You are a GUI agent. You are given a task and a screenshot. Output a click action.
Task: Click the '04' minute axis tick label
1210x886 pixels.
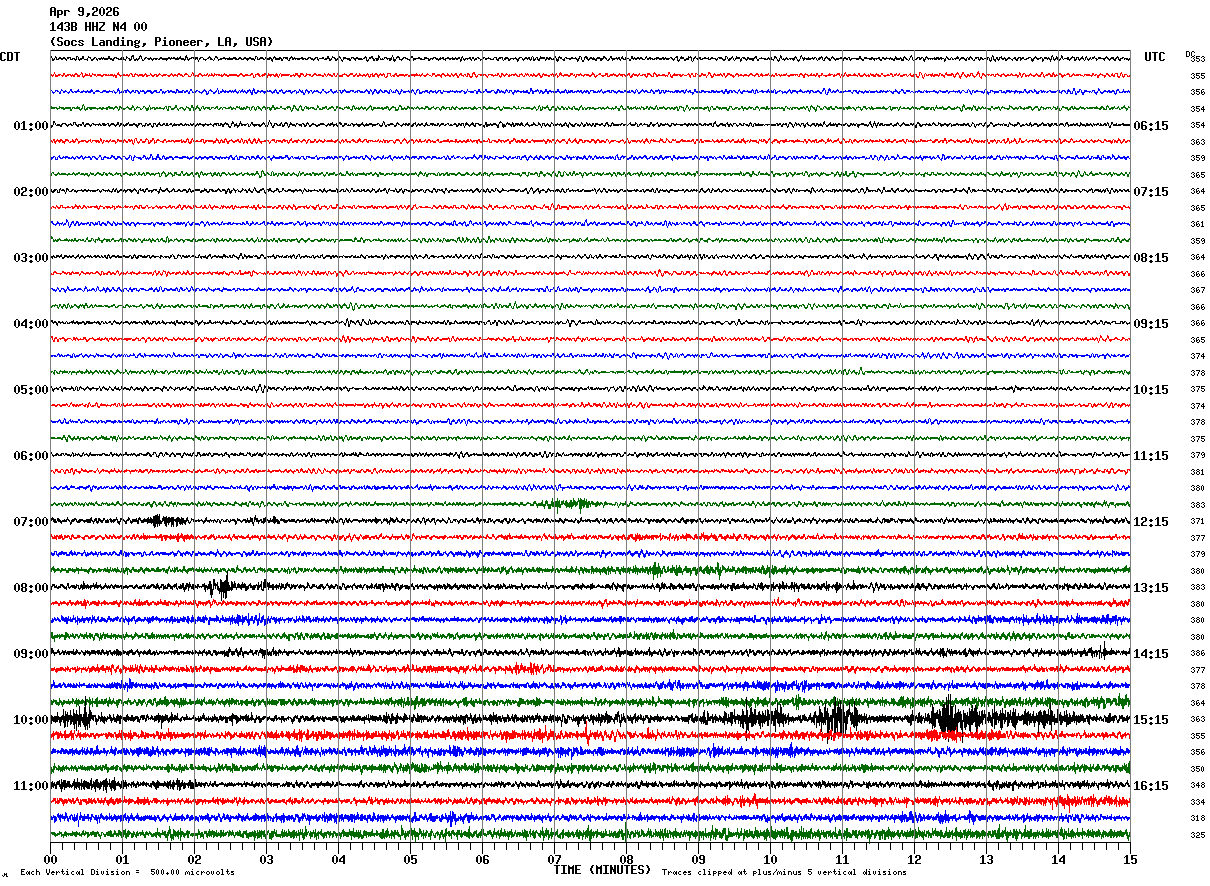pos(338,859)
